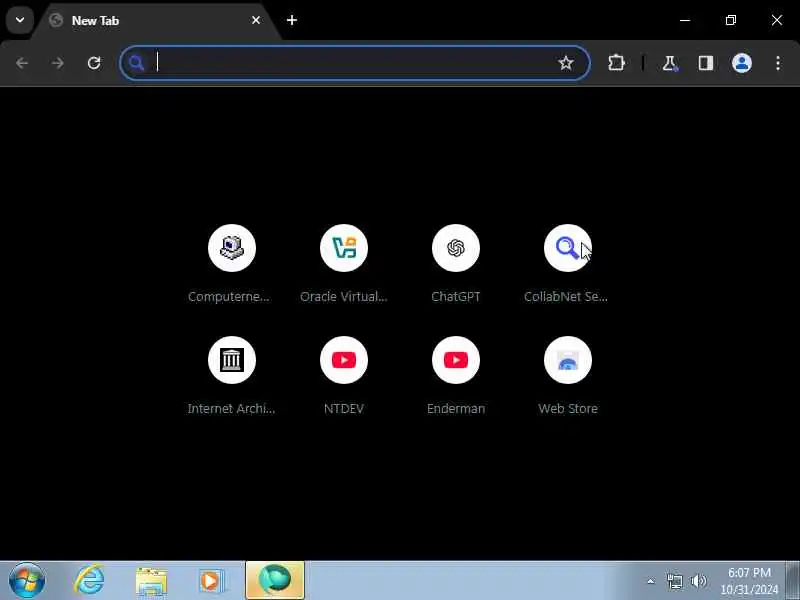800x600 pixels.
Task: Restore down the browser window
Action: tap(731, 20)
